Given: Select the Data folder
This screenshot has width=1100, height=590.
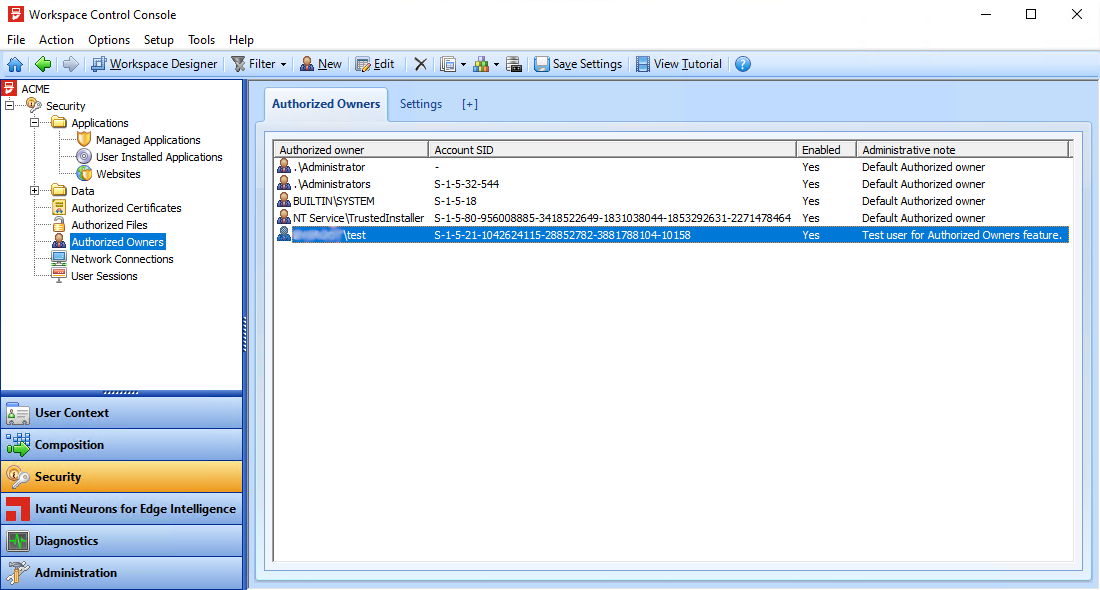Looking at the screenshot, I should (82, 191).
